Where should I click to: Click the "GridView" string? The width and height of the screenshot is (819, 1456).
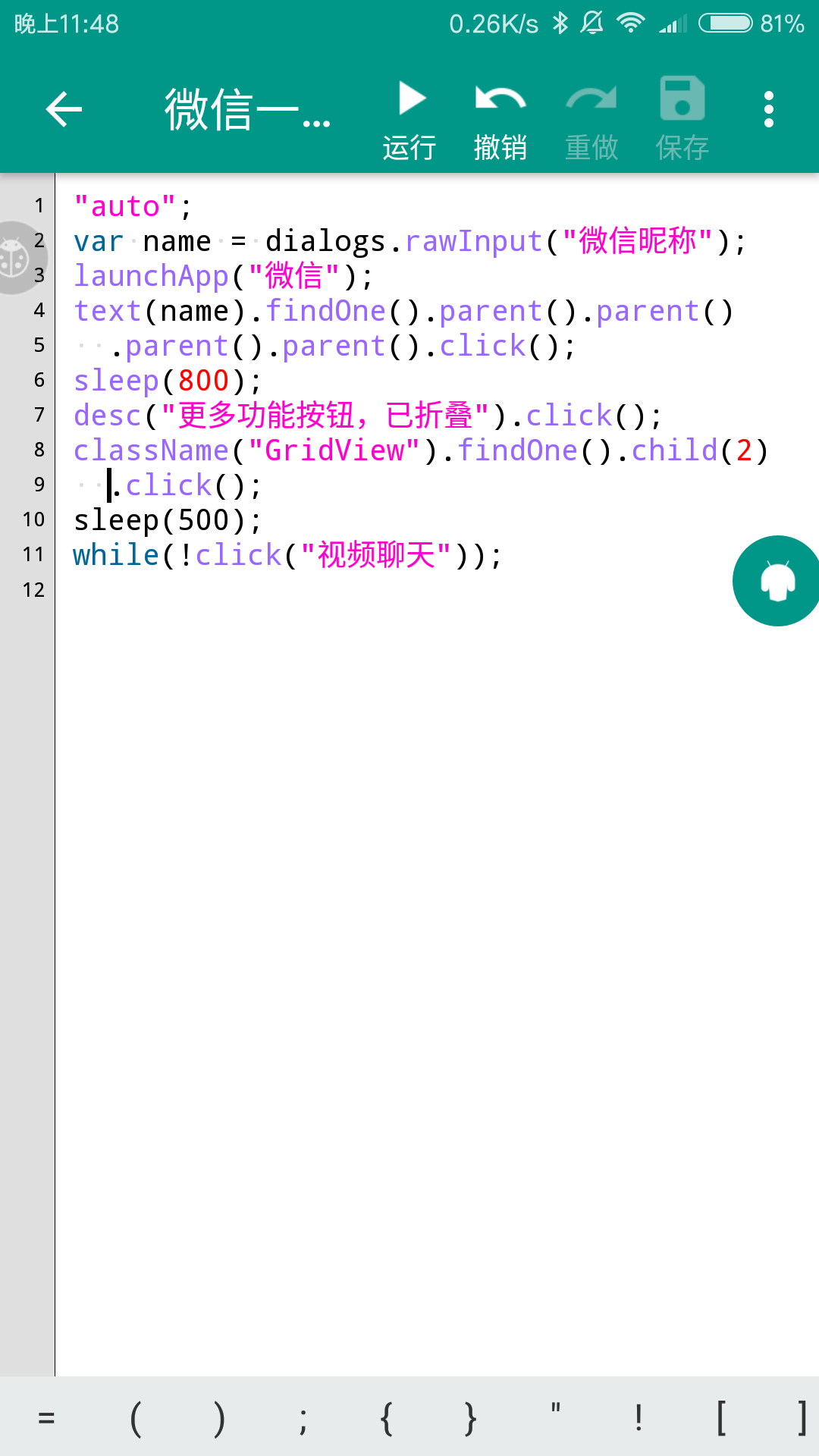click(x=334, y=450)
